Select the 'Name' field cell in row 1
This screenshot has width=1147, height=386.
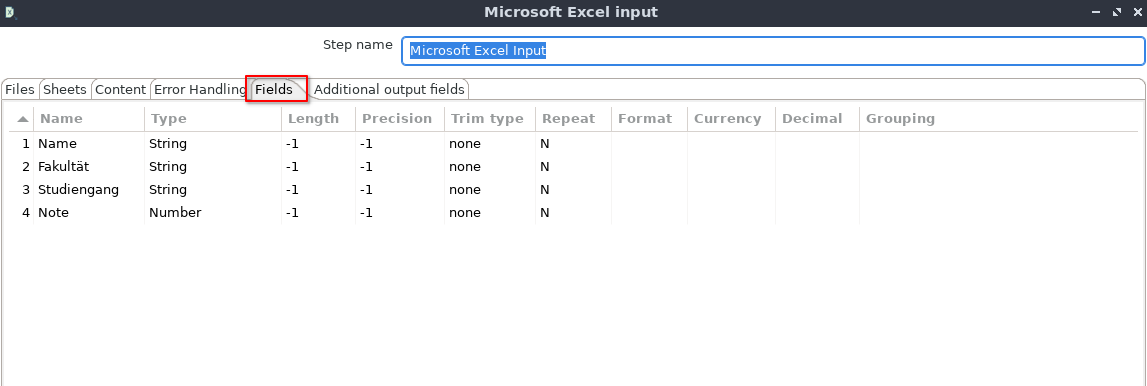click(x=89, y=144)
